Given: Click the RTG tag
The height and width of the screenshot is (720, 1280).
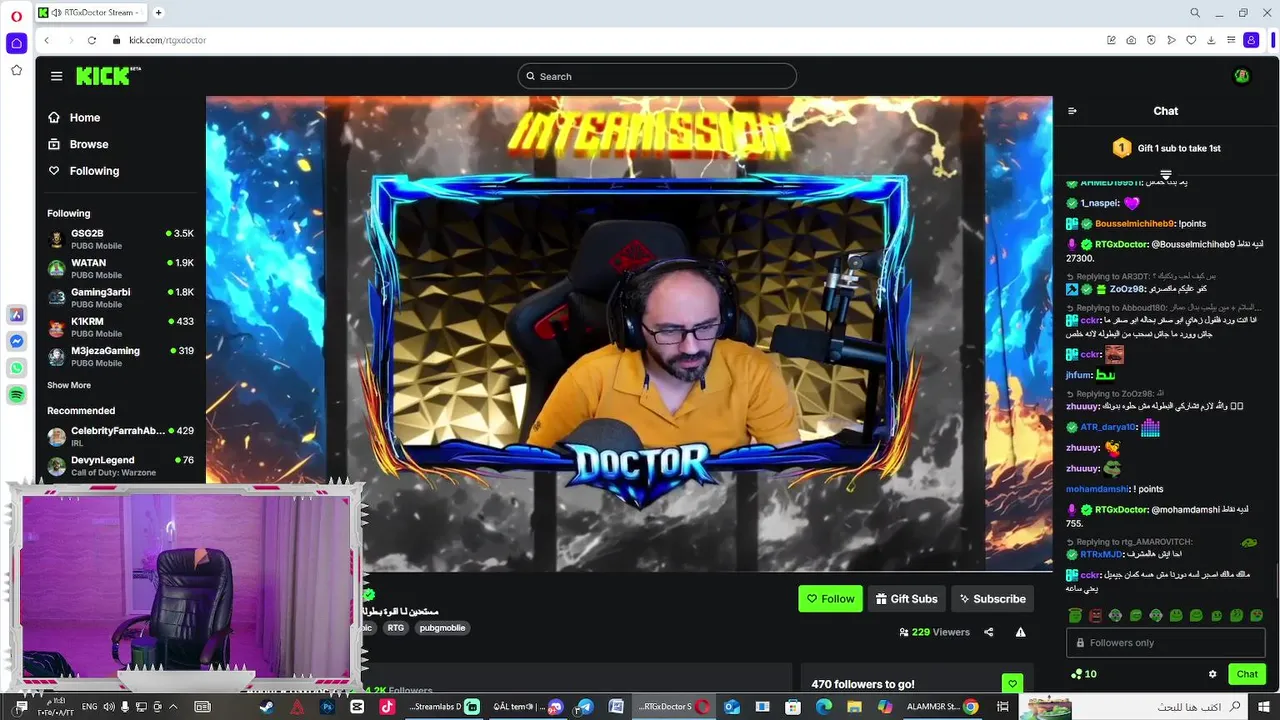Looking at the screenshot, I should pos(396,628).
